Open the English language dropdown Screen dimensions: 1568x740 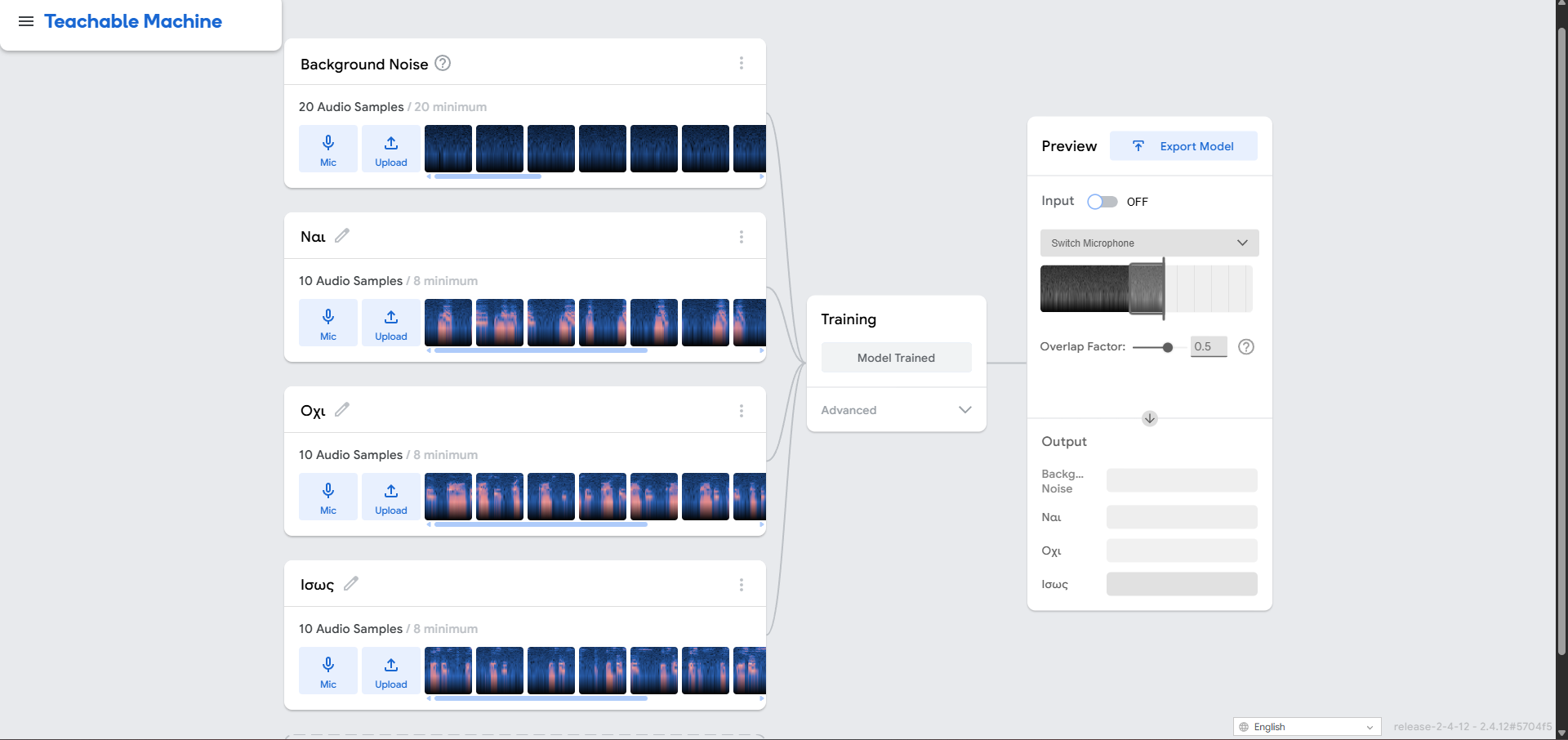(1307, 727)
